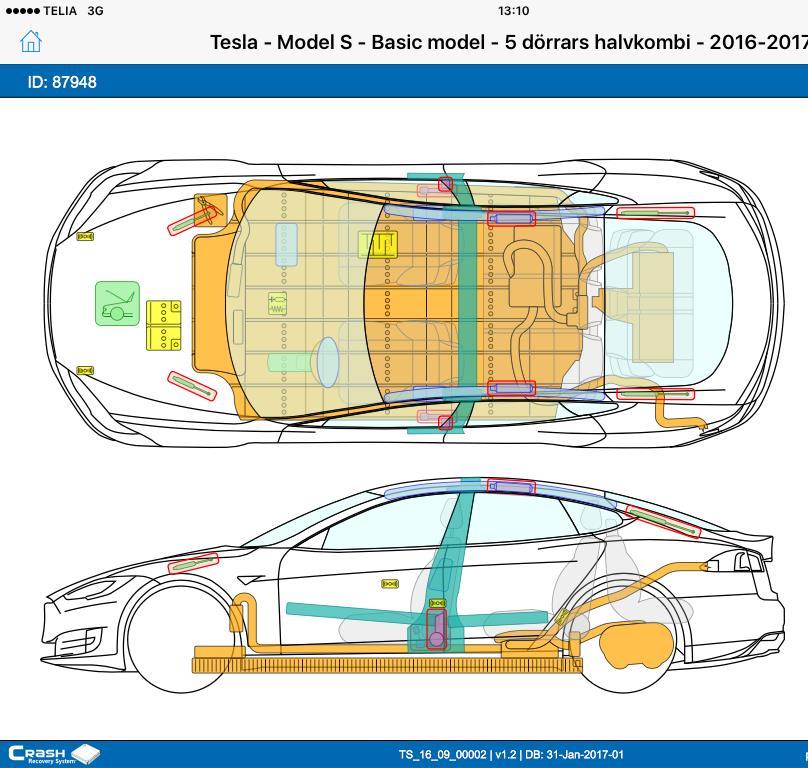The width and height of the screenshot is (808, 768).
Task: Tap the yellow B-pillar sensor in side view
Action: [437, 603]
